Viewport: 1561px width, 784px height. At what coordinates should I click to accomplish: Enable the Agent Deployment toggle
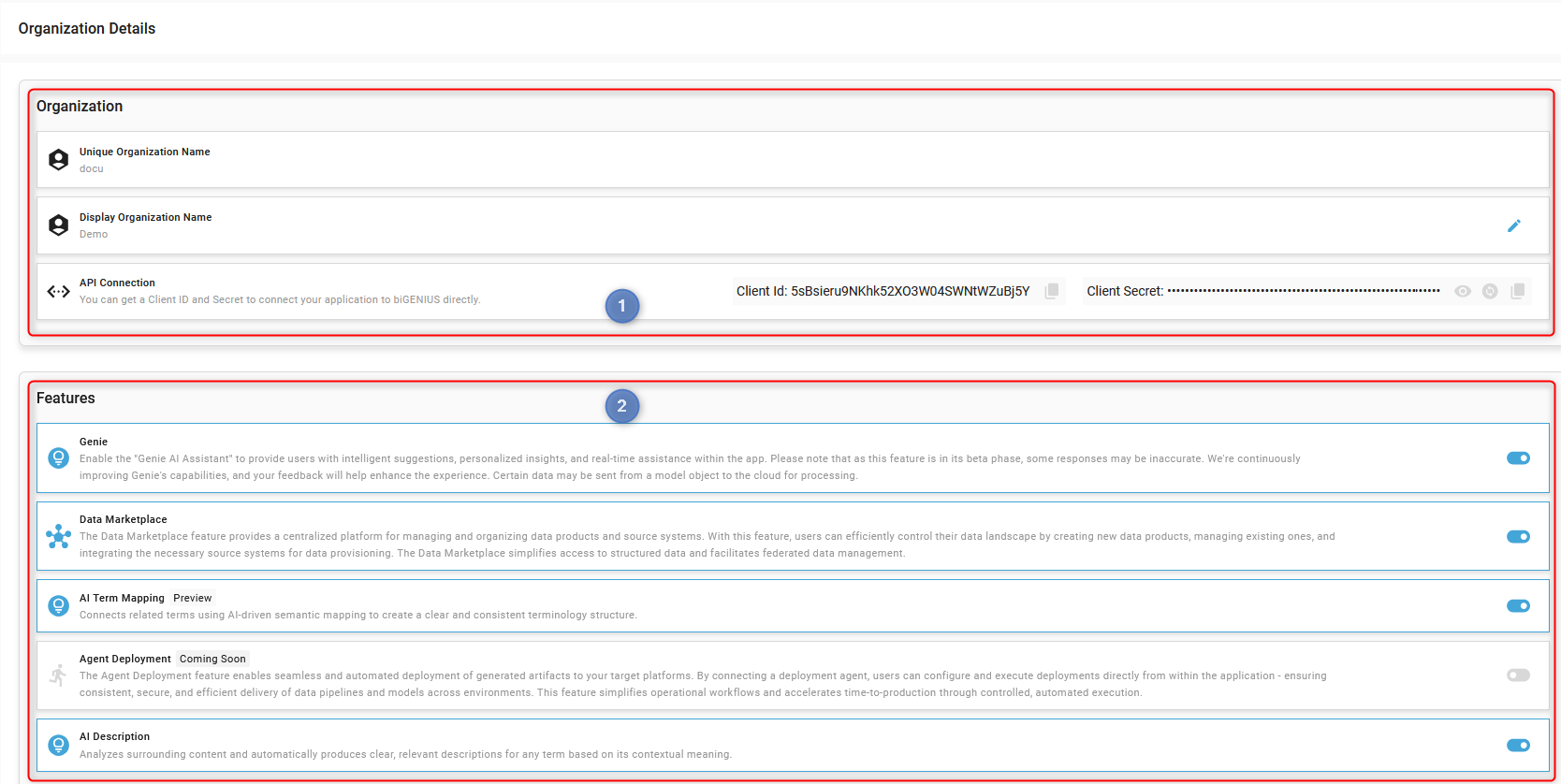[1518, 675]
